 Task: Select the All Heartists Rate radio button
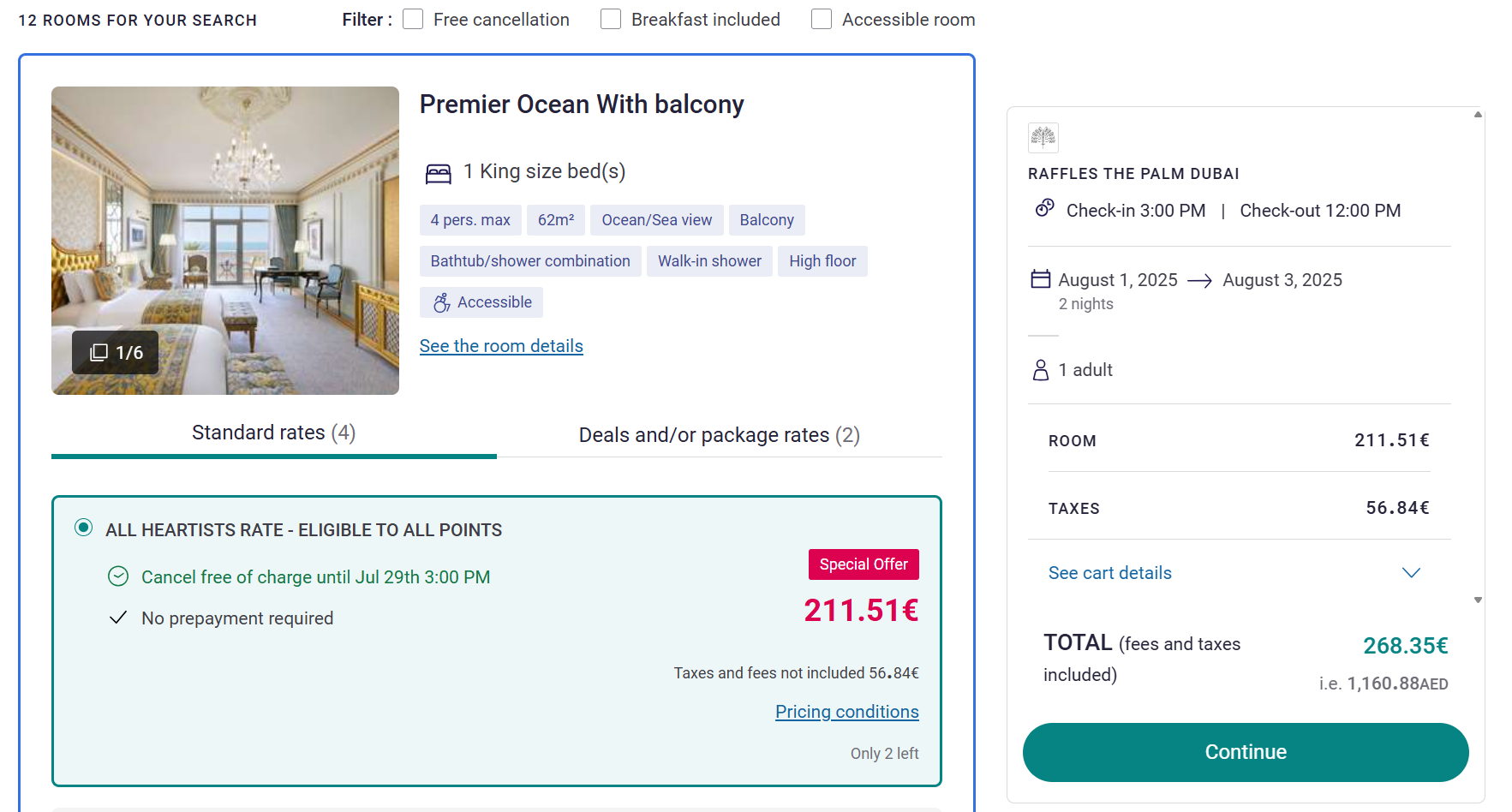83,528
